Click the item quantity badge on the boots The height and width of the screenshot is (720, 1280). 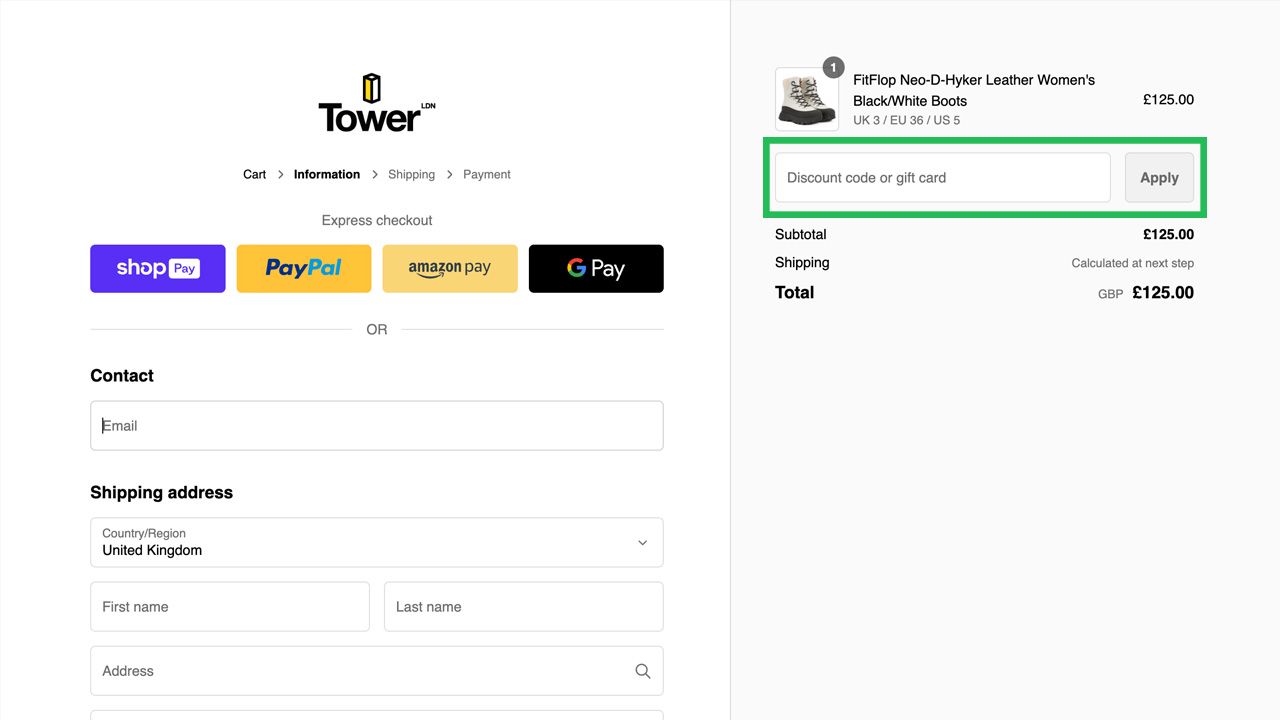coord(833,68)
